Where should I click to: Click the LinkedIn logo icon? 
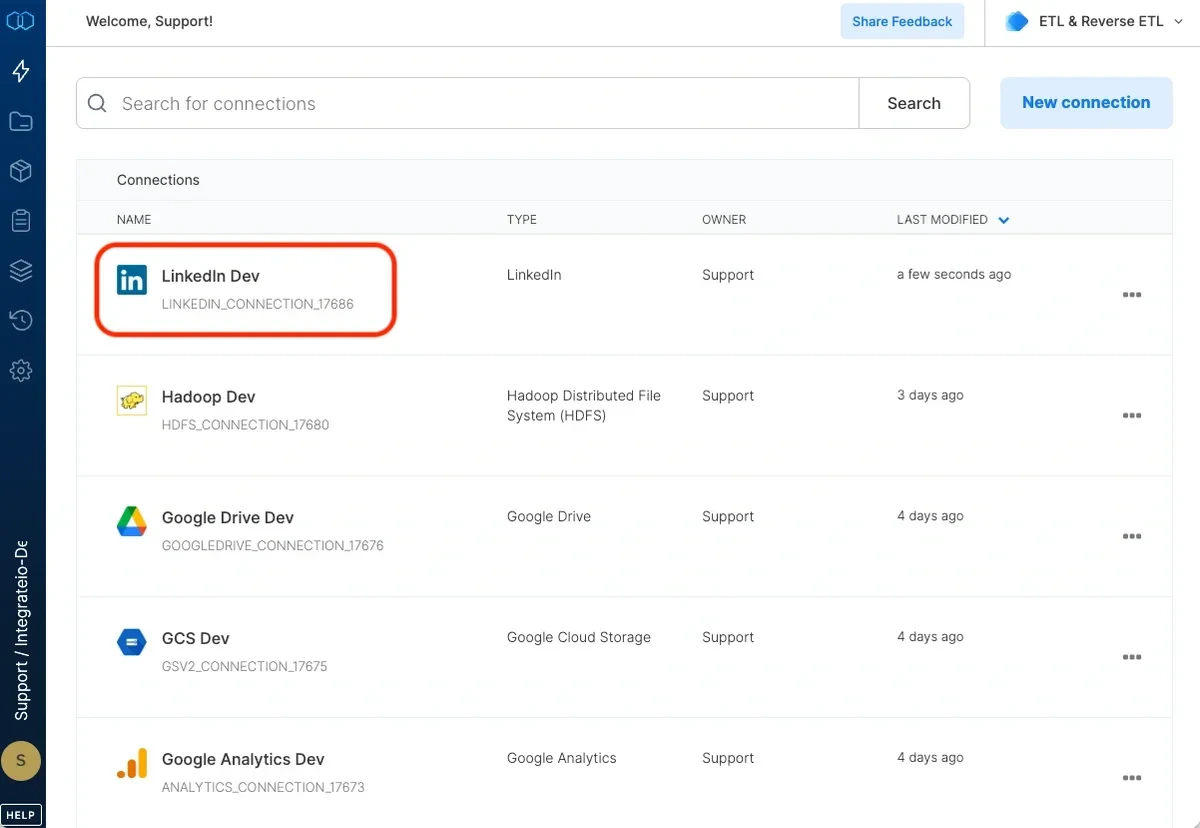click(132, 280)
